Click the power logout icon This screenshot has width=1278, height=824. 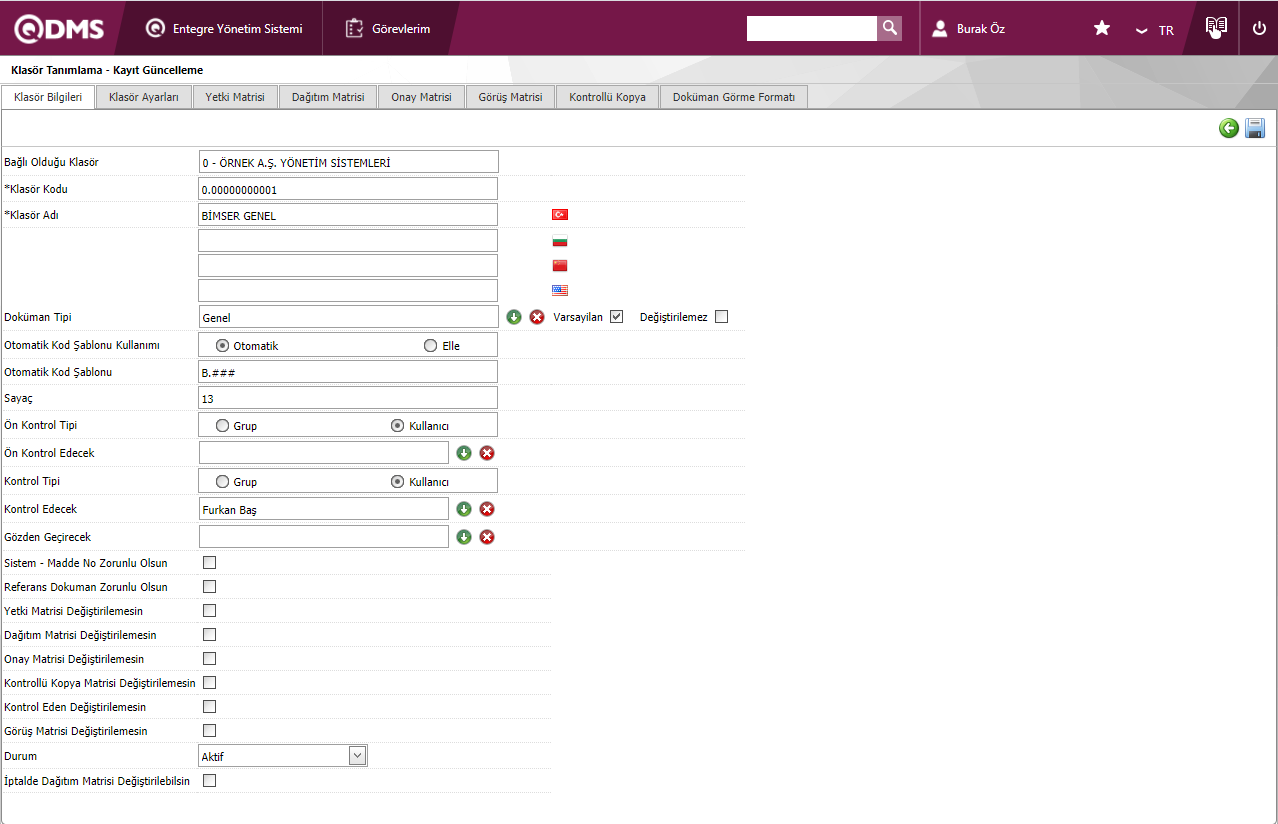tap(1259, 28)
